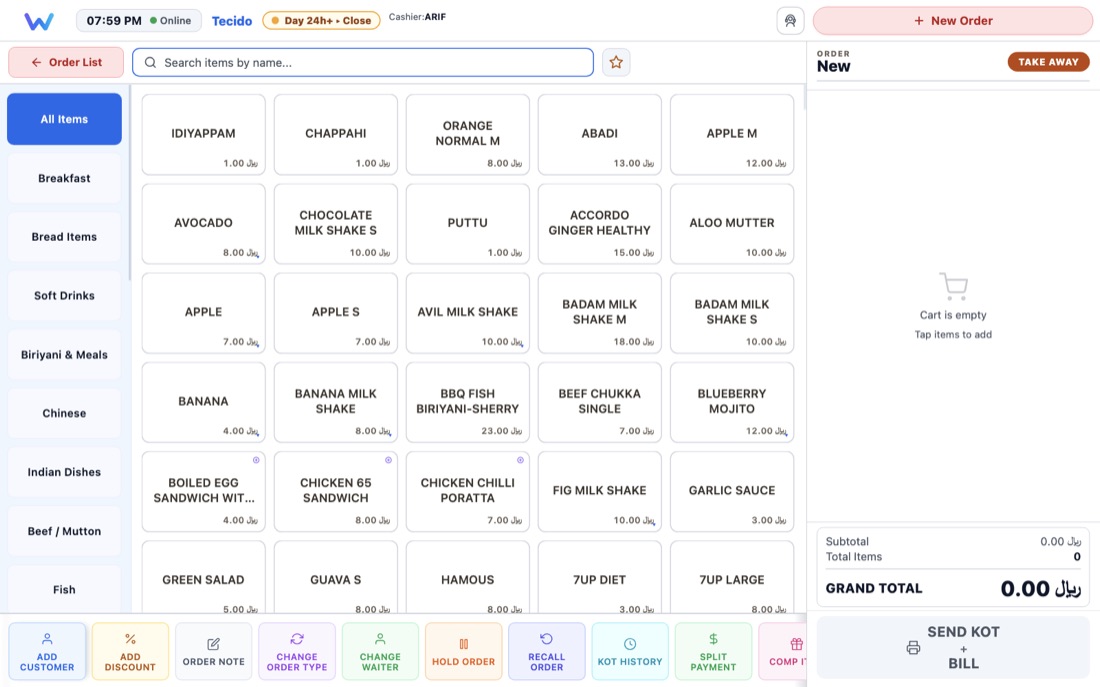
Task: Add AVIL MILK SHAKE to cart
Action: point(467,313)
